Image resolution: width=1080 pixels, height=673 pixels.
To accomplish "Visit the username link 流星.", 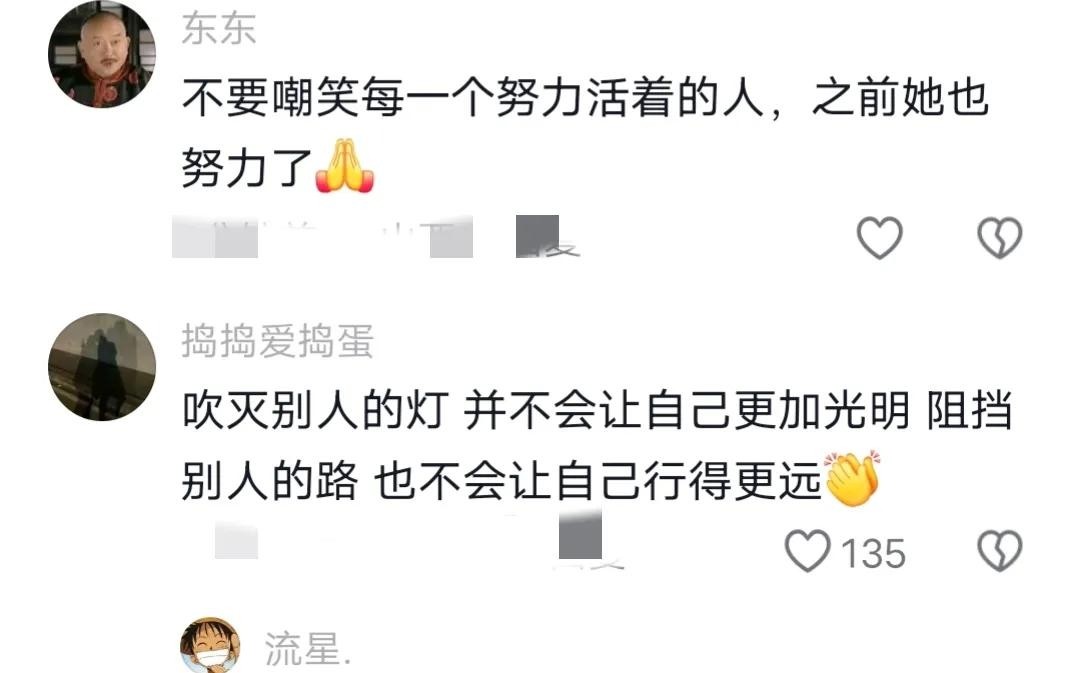I will [308, 648].
